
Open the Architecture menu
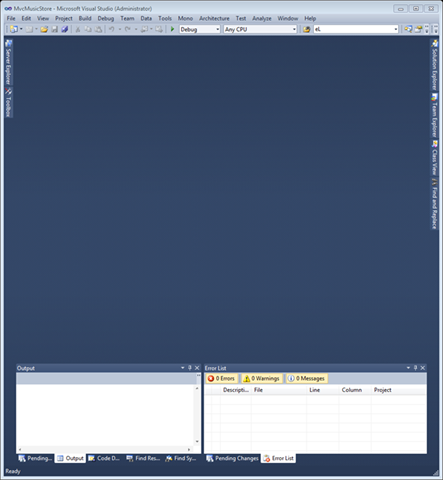coord(214,18)
